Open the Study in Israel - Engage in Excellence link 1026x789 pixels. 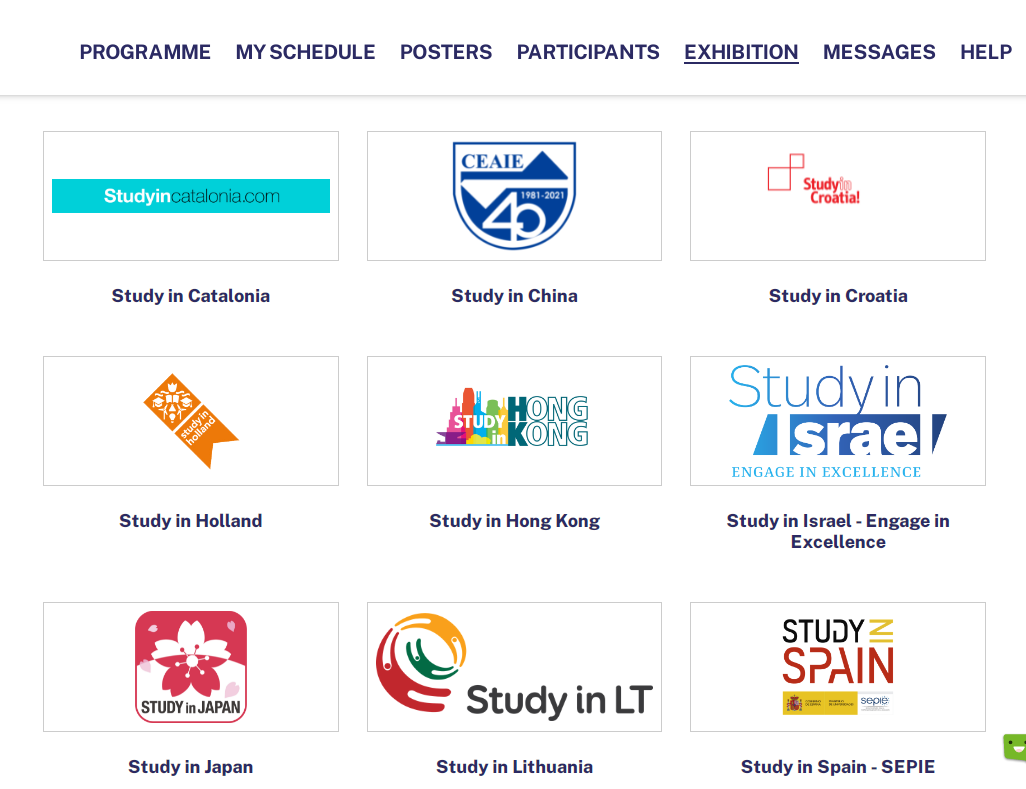coord(838,531)
